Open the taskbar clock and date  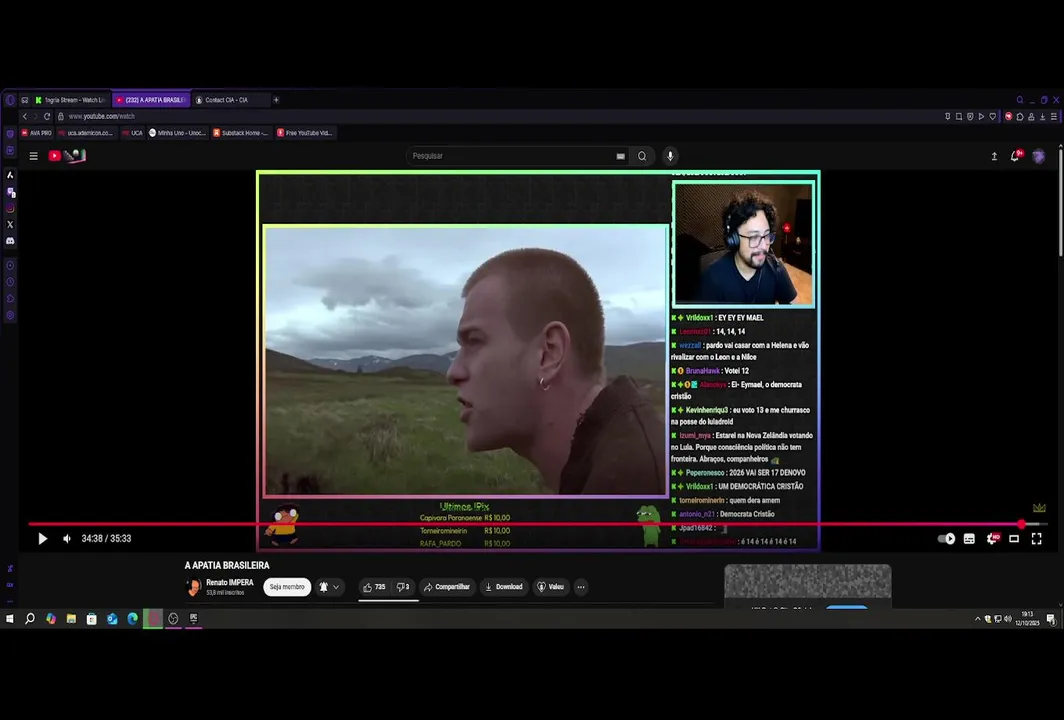(1027, 619)
